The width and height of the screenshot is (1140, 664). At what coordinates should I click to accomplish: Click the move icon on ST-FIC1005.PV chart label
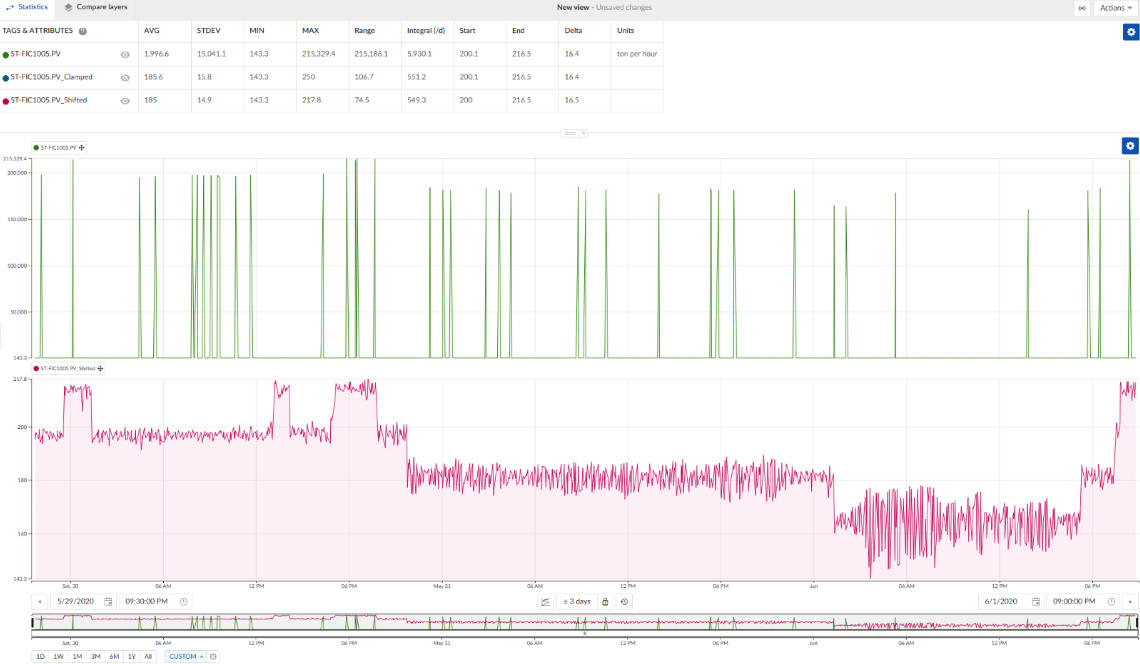point(81,148)
